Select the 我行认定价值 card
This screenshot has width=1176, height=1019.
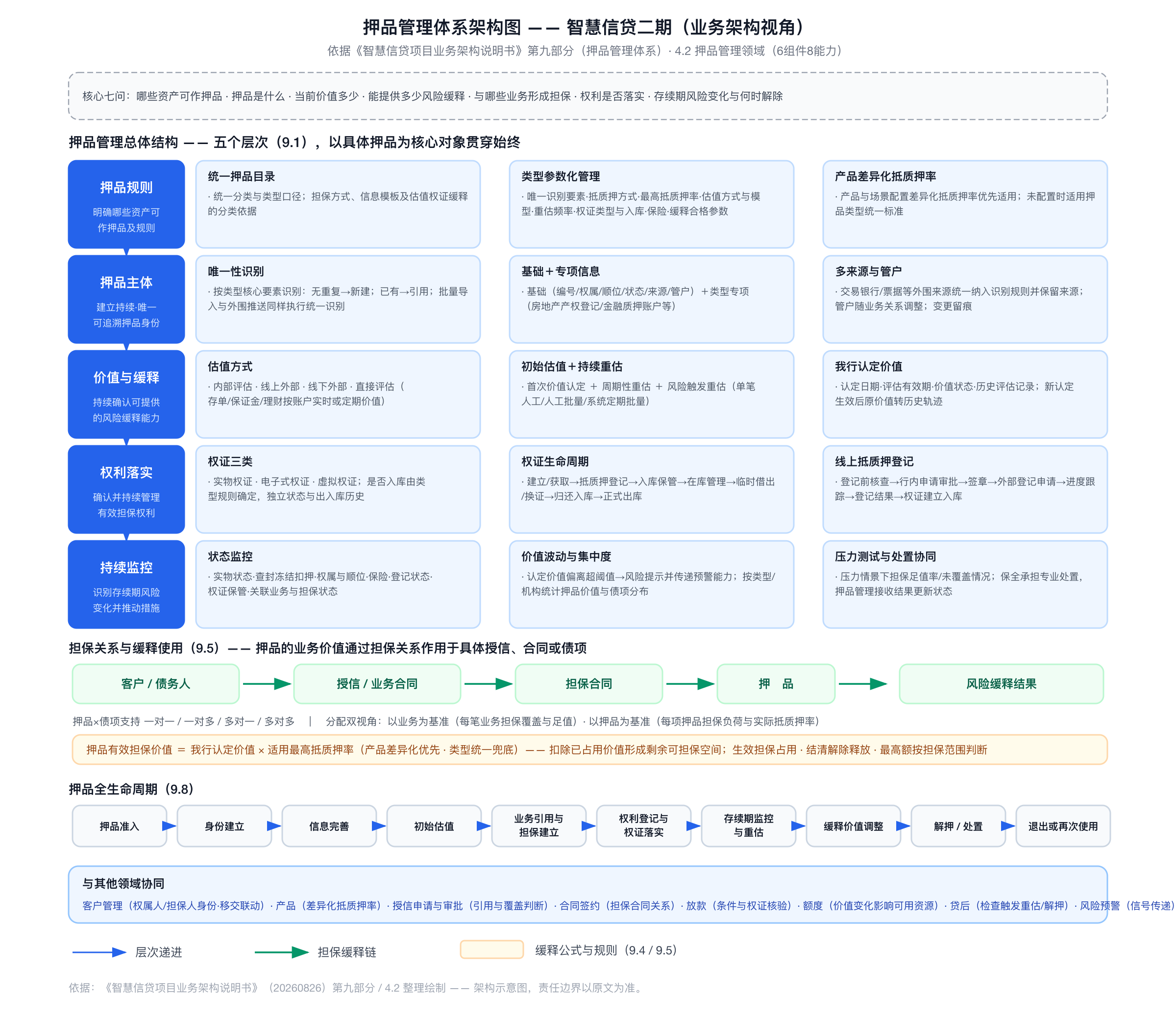[965, 394]
